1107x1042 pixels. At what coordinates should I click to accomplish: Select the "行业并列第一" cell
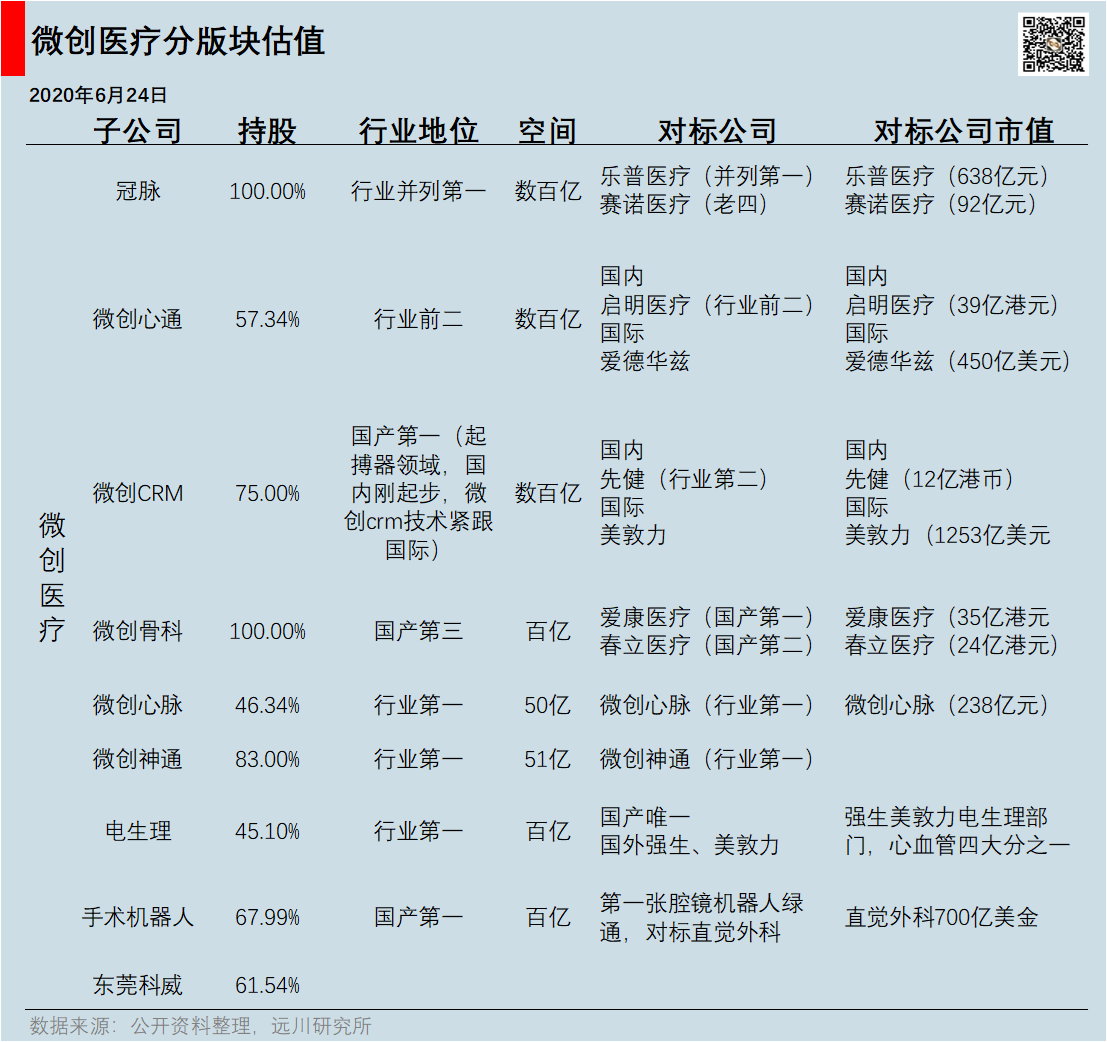coord(418,191)
